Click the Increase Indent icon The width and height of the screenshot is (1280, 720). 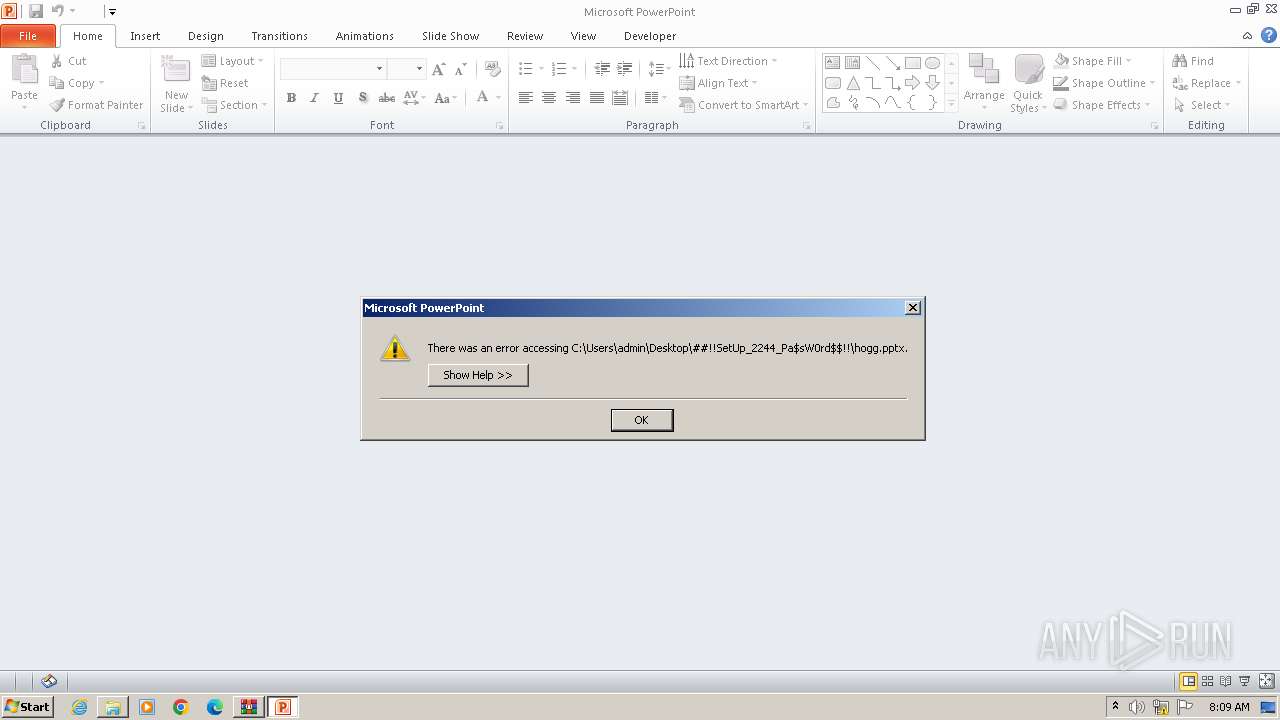[625, 69]
